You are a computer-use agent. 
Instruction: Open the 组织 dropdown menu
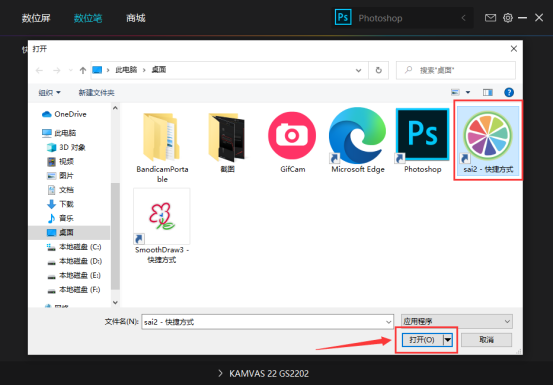coord(49,93)
